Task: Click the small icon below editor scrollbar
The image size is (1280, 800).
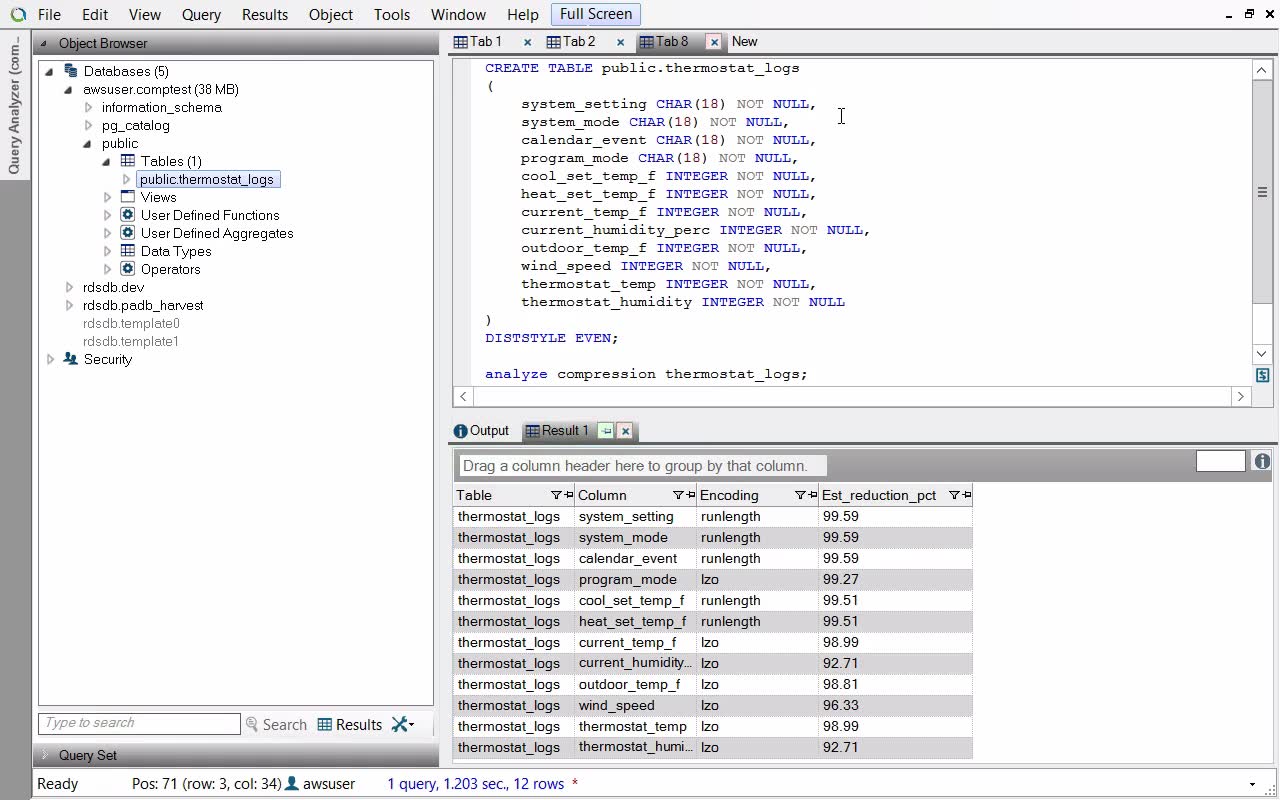Action: [1262, 375]
